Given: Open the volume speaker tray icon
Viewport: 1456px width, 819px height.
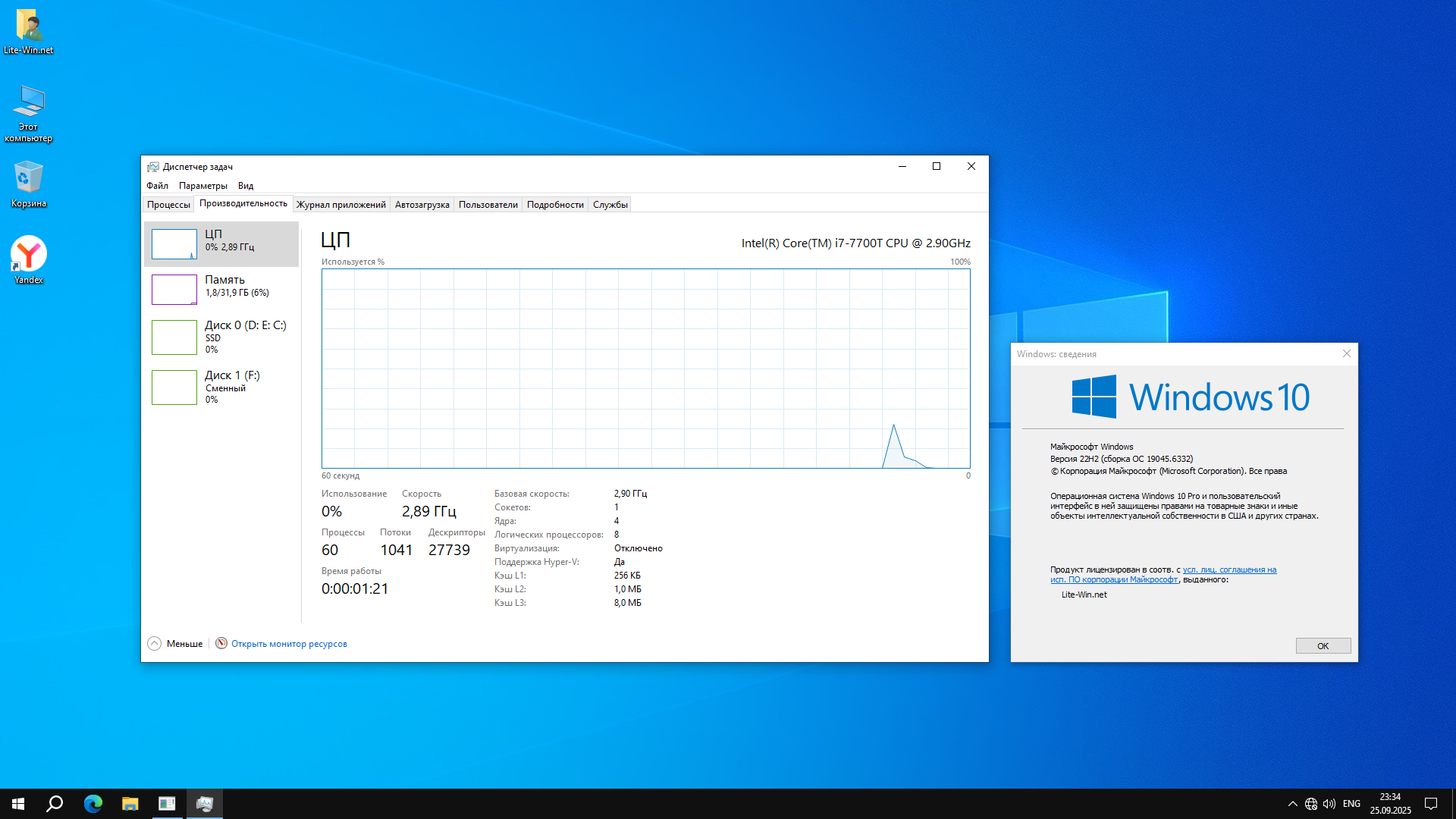Looking at the screenshot, I should [1329, 804].
